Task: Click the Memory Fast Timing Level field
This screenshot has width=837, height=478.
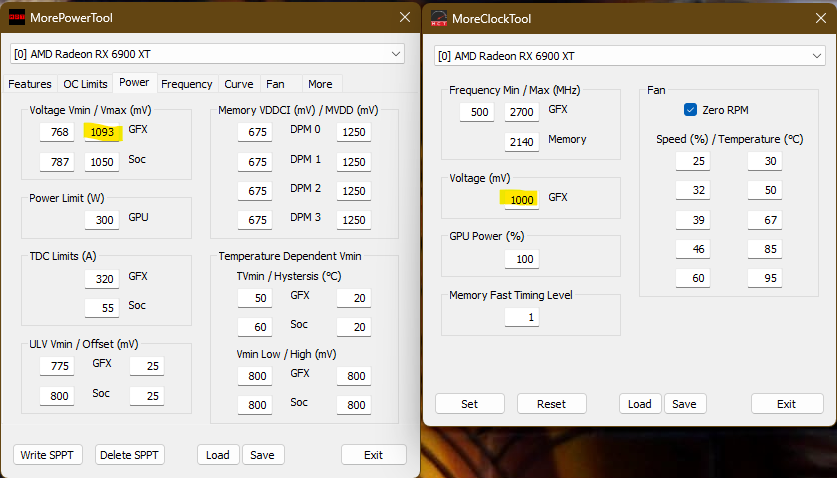Action: (x=522, y=317)
